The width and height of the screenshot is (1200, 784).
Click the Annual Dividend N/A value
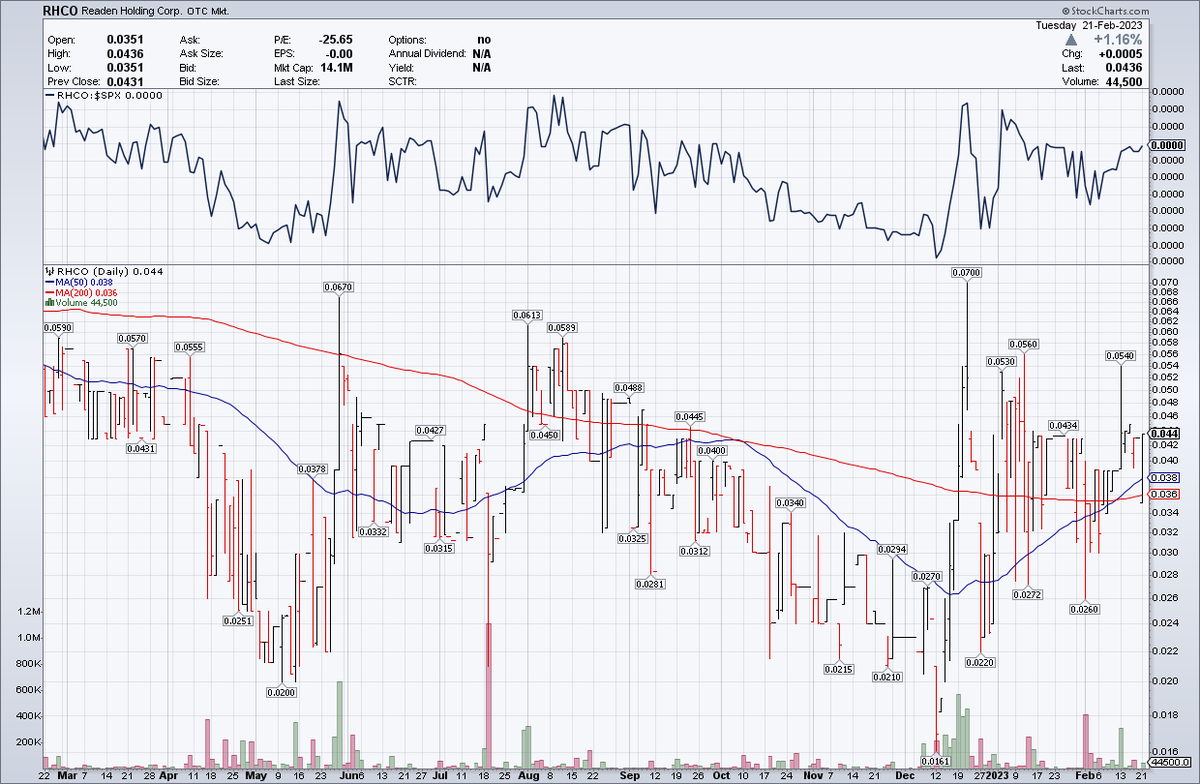click(x=482, y=53)
